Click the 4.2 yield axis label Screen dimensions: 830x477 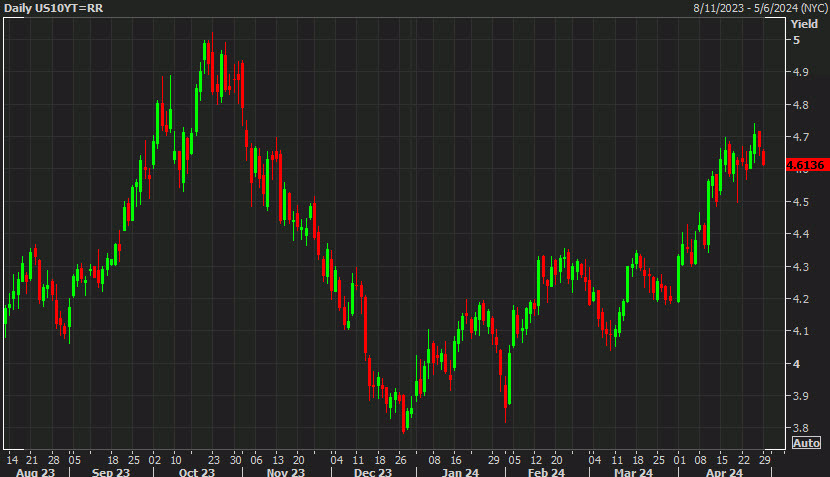(x=800, y=299)
